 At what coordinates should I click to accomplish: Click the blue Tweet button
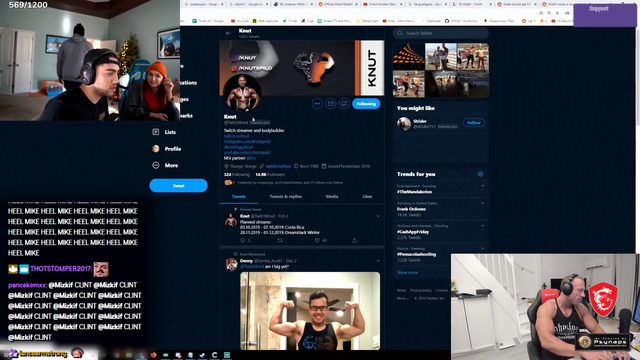[x=178, y=186]
